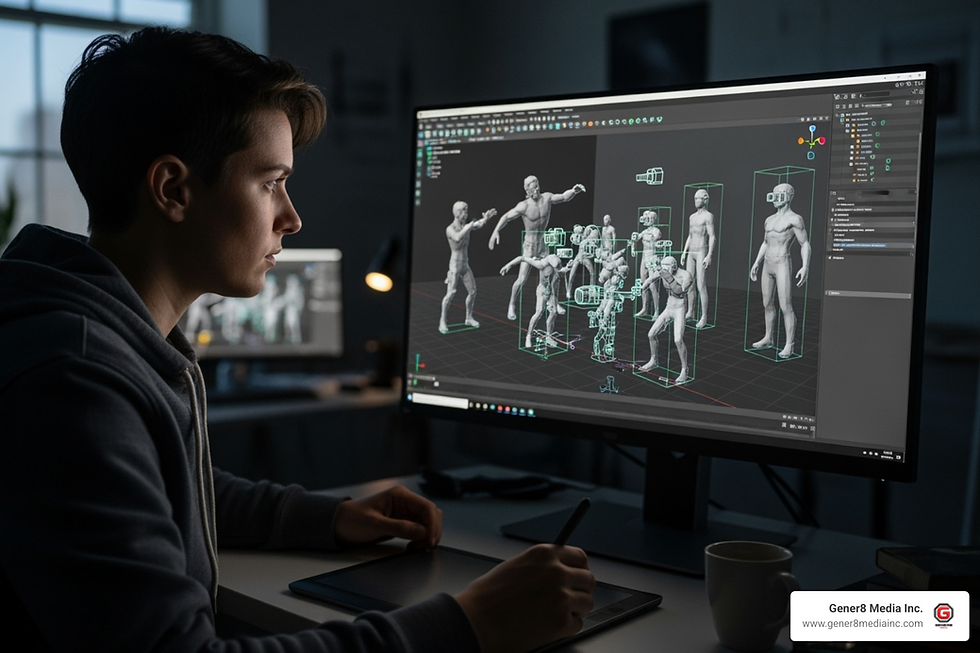Screen dimensions: 980x653
Task: Click the blue top handle of the orientation gizmo
Action: click(x=812, y=129)
